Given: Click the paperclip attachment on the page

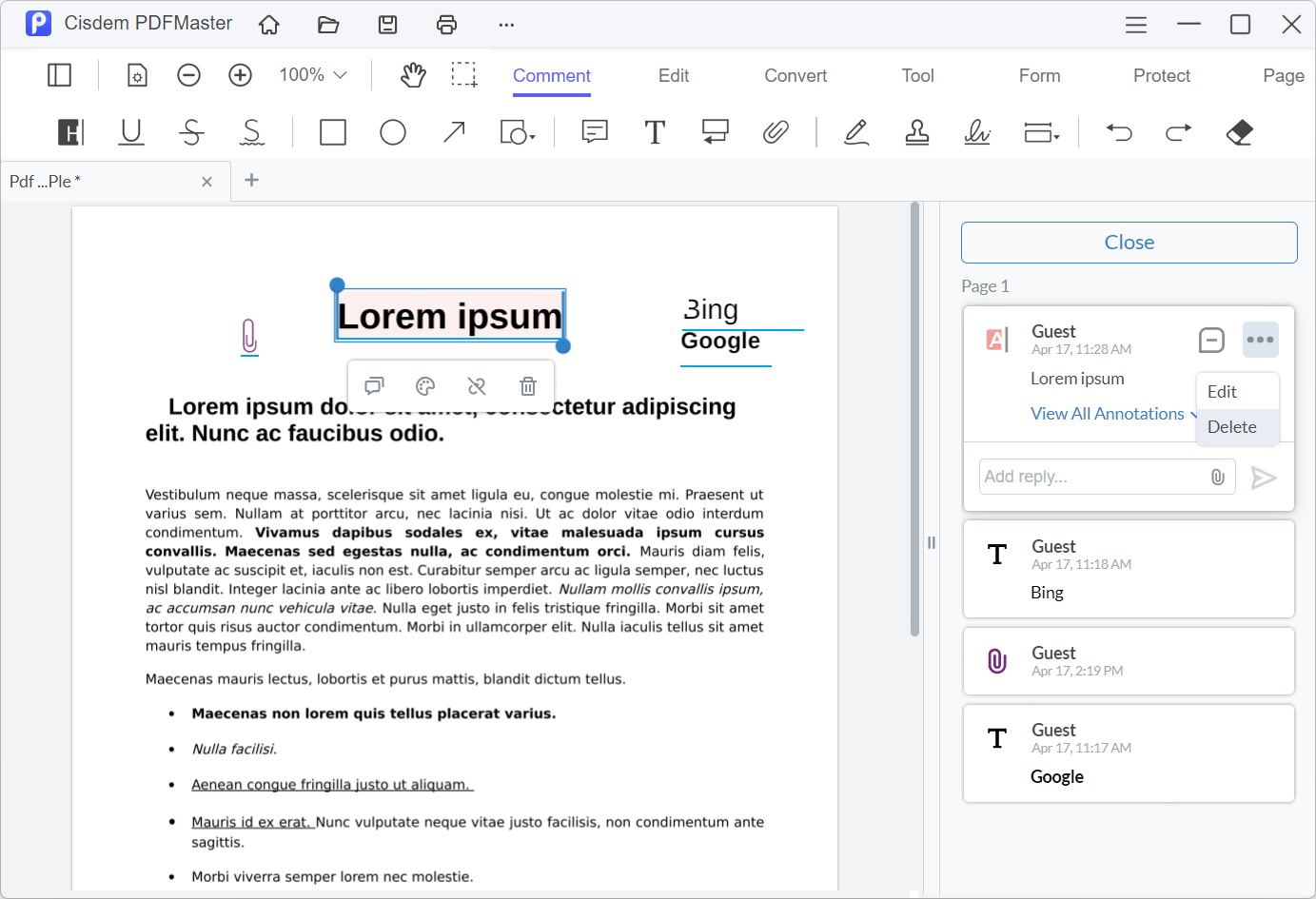Looking at the screenshot, I should [x=249, y=337].
